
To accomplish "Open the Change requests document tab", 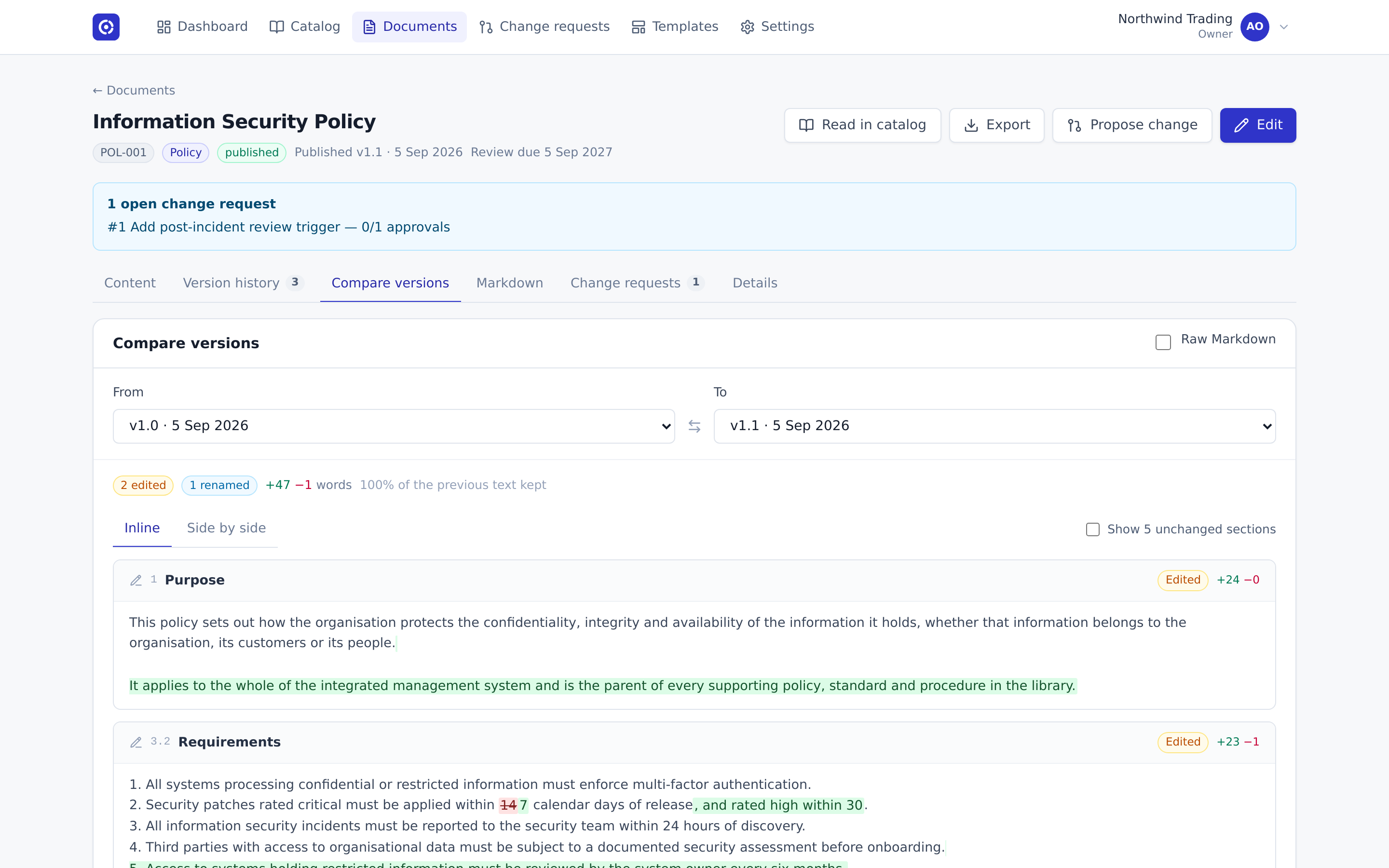I will pyautogui.click(x=637, y=283).
